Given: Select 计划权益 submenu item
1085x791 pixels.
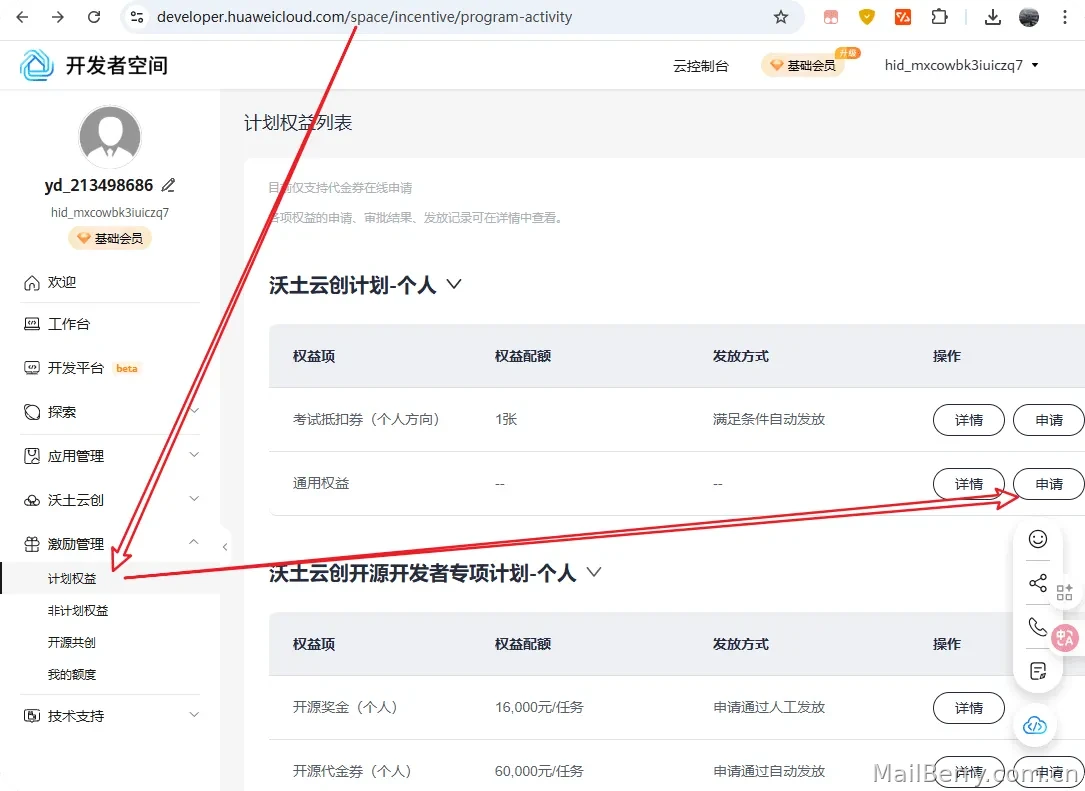Looking at the screenshot, I should pos(72,579).
